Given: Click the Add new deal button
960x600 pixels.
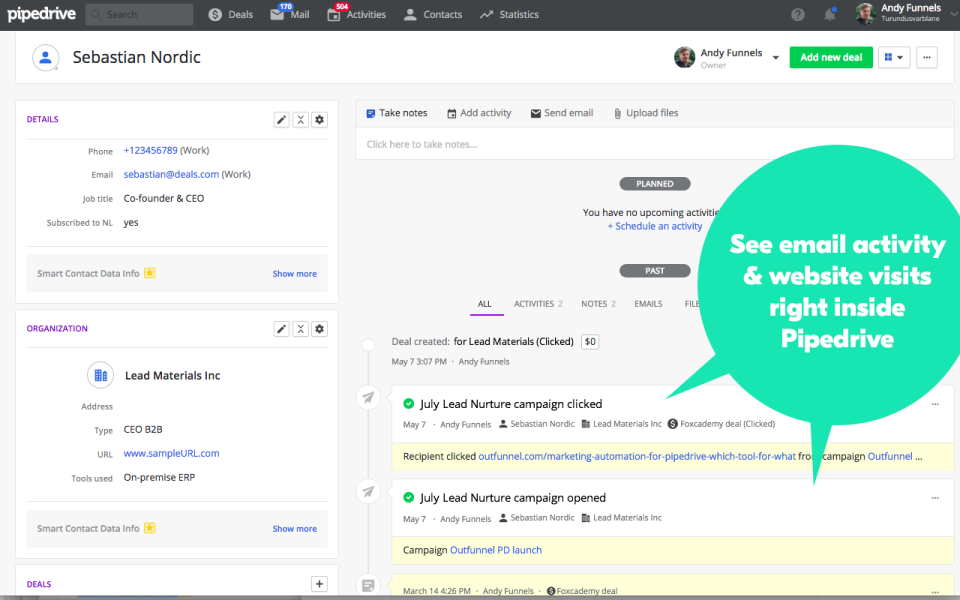Looking at the screenshot, I should point(830,58).
